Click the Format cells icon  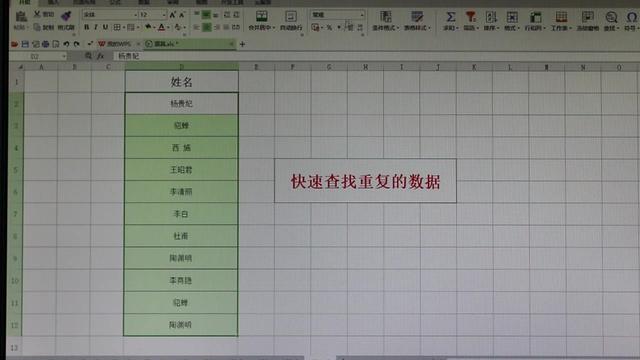click(x=512, y=17)
